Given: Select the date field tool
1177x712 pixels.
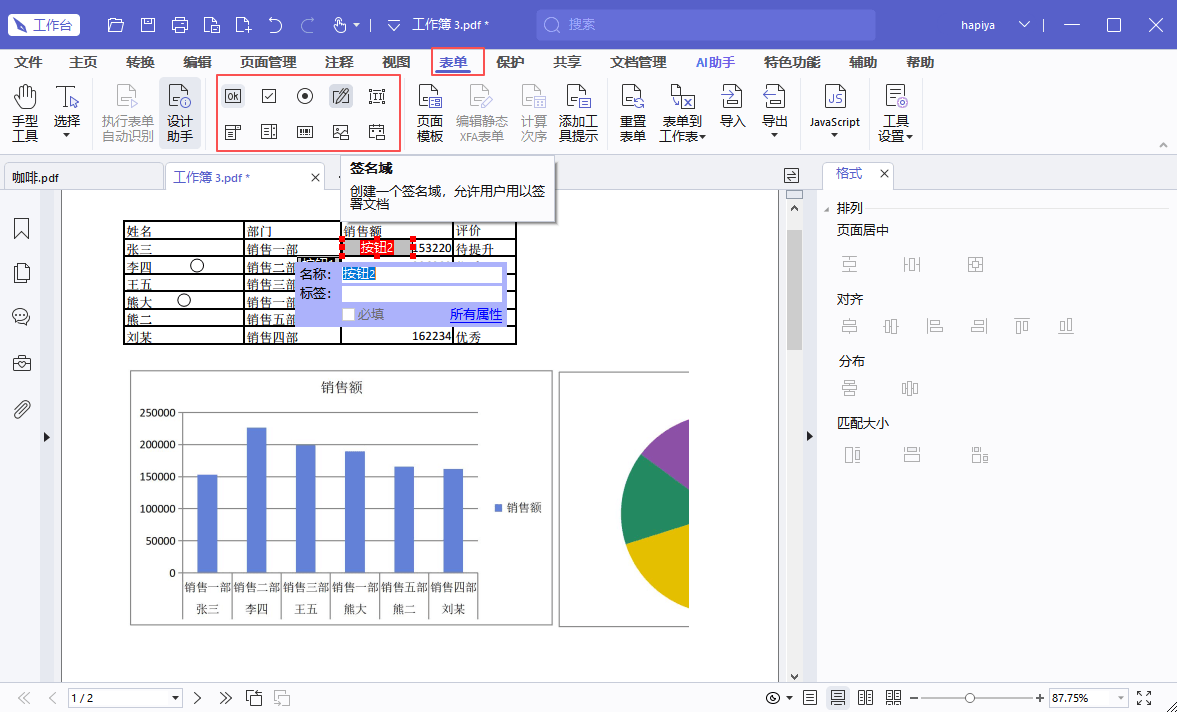Looking at the screenshot, I should tap(377, 133).
